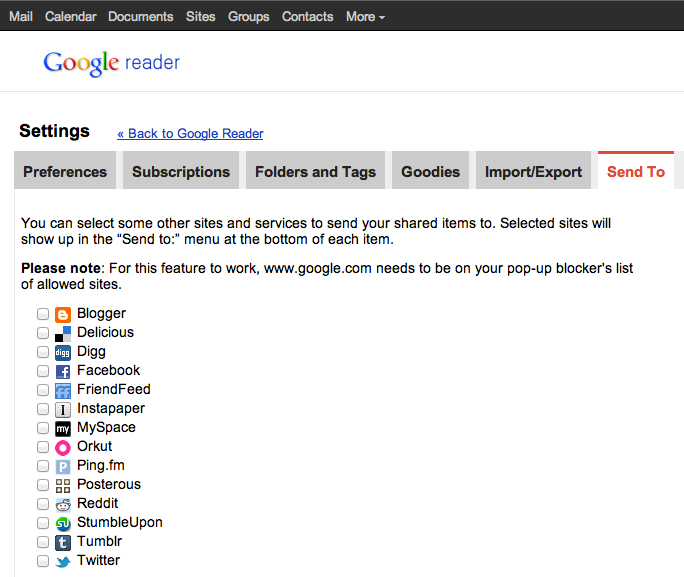Open Sites in the top bar
The height and width of the screenshot is (577, 684).
coord(201,17)
